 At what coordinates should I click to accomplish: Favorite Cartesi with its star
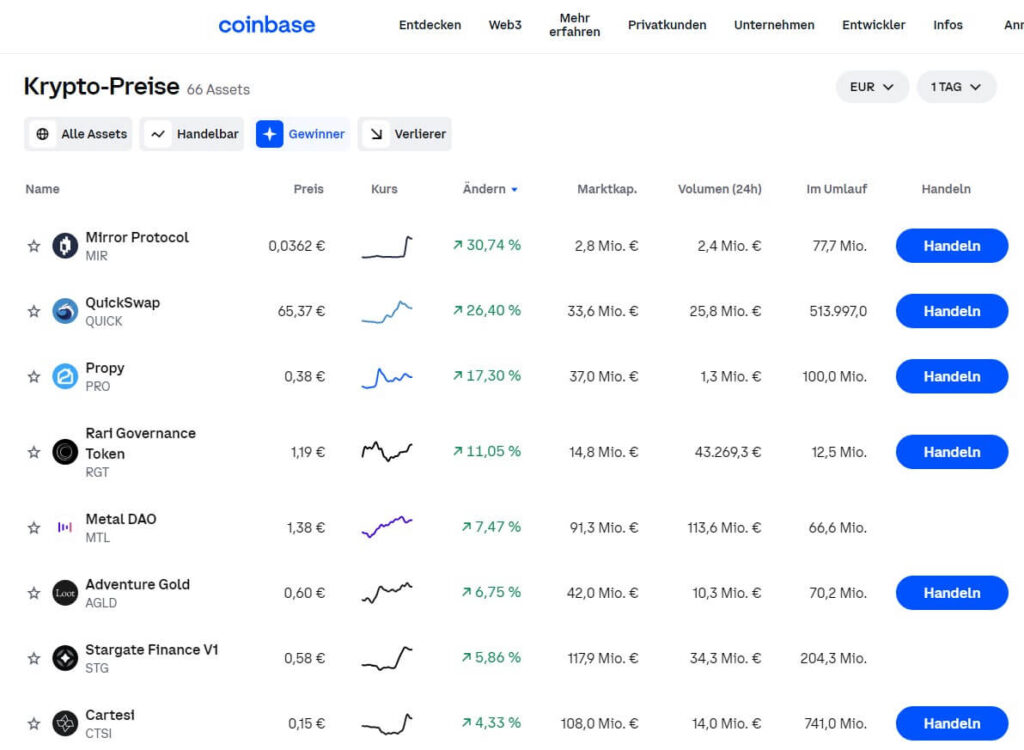tap(34, 724)
